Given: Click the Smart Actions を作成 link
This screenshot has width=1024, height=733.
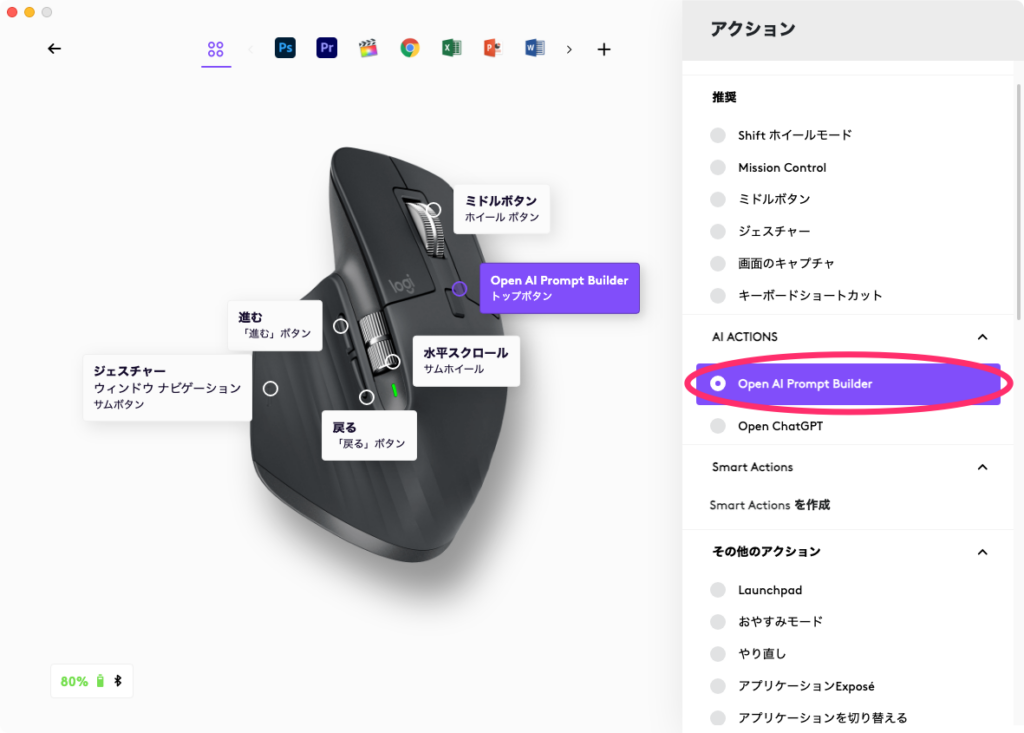Looking at the screenshot, I should (x=769, y=505).
